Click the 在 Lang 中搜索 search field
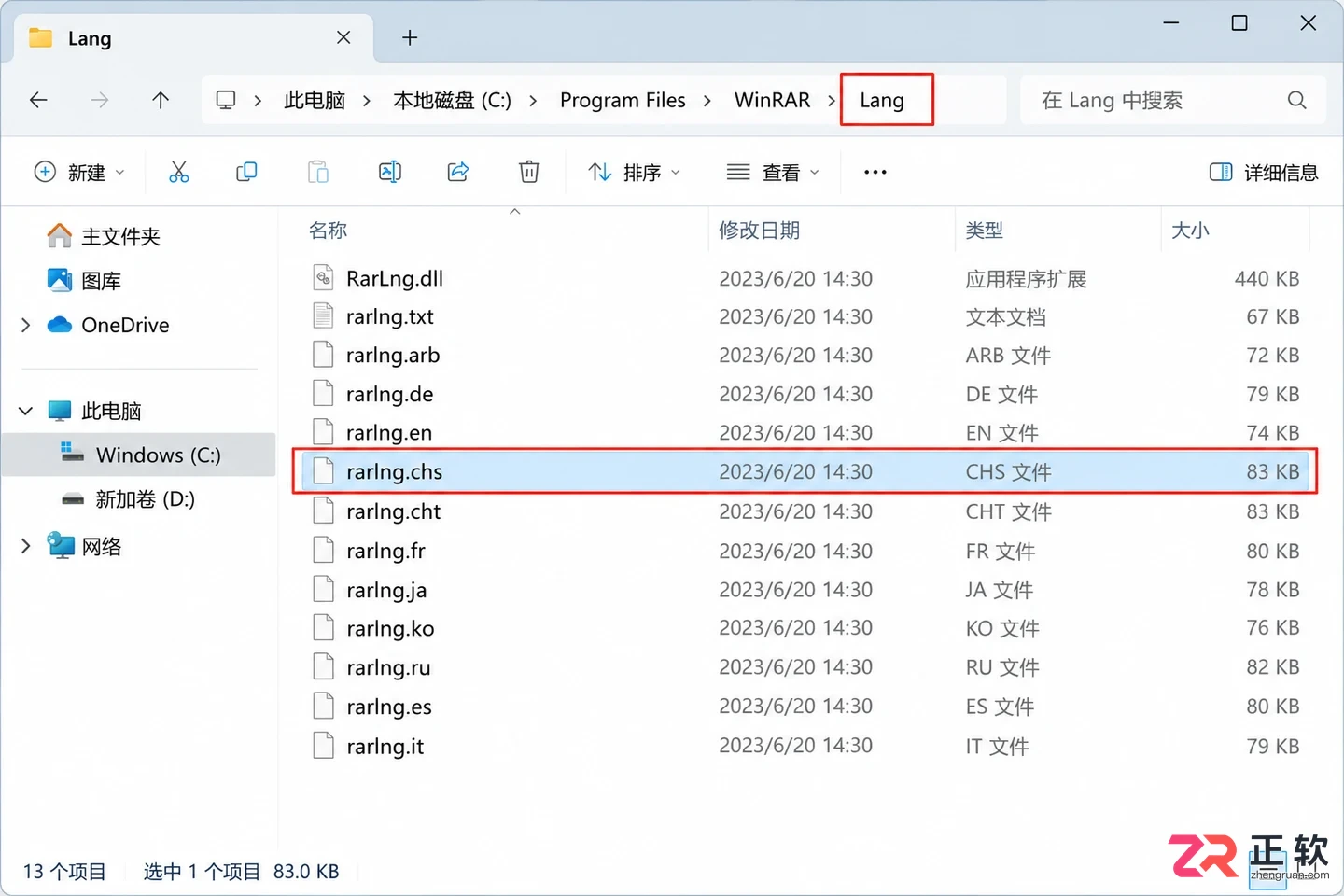The image size is (1344, 896). 1173,100
